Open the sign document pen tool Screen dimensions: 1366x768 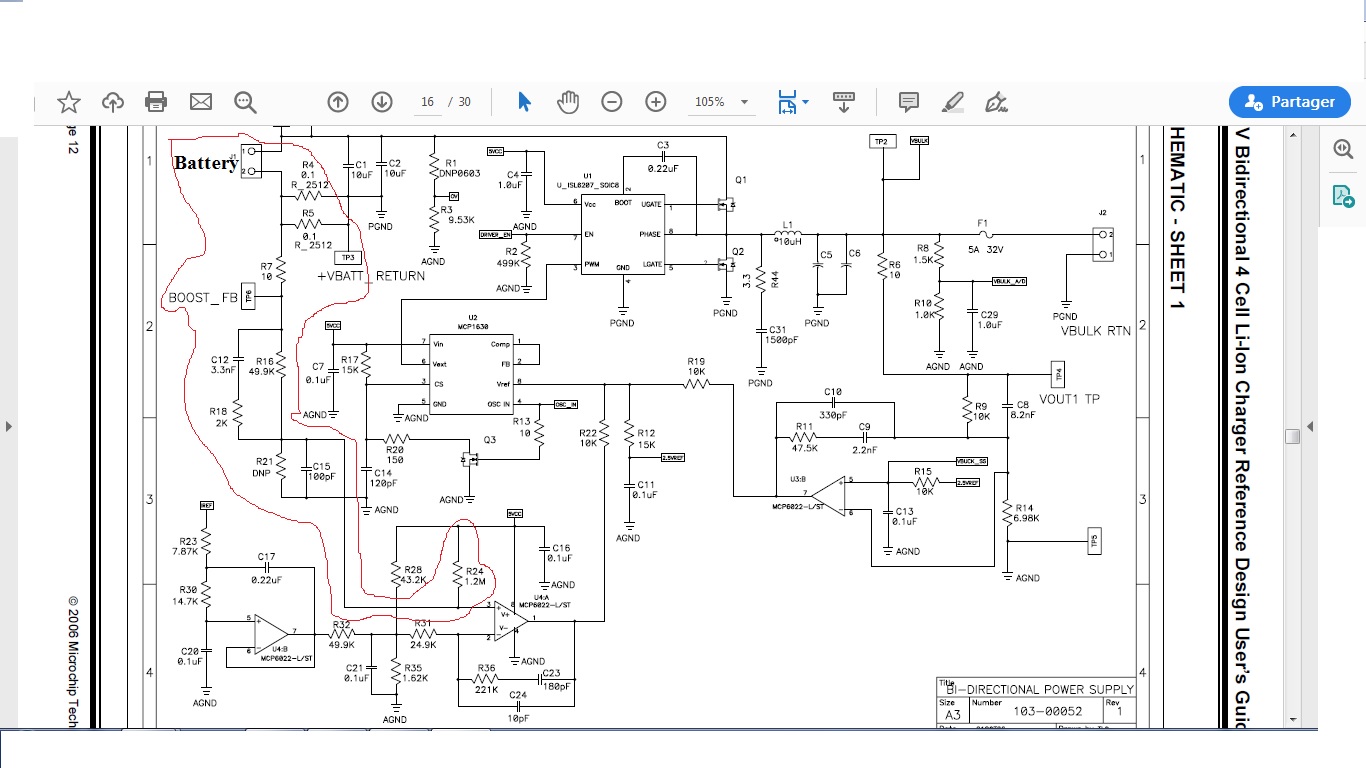click(x=996, y=102)
